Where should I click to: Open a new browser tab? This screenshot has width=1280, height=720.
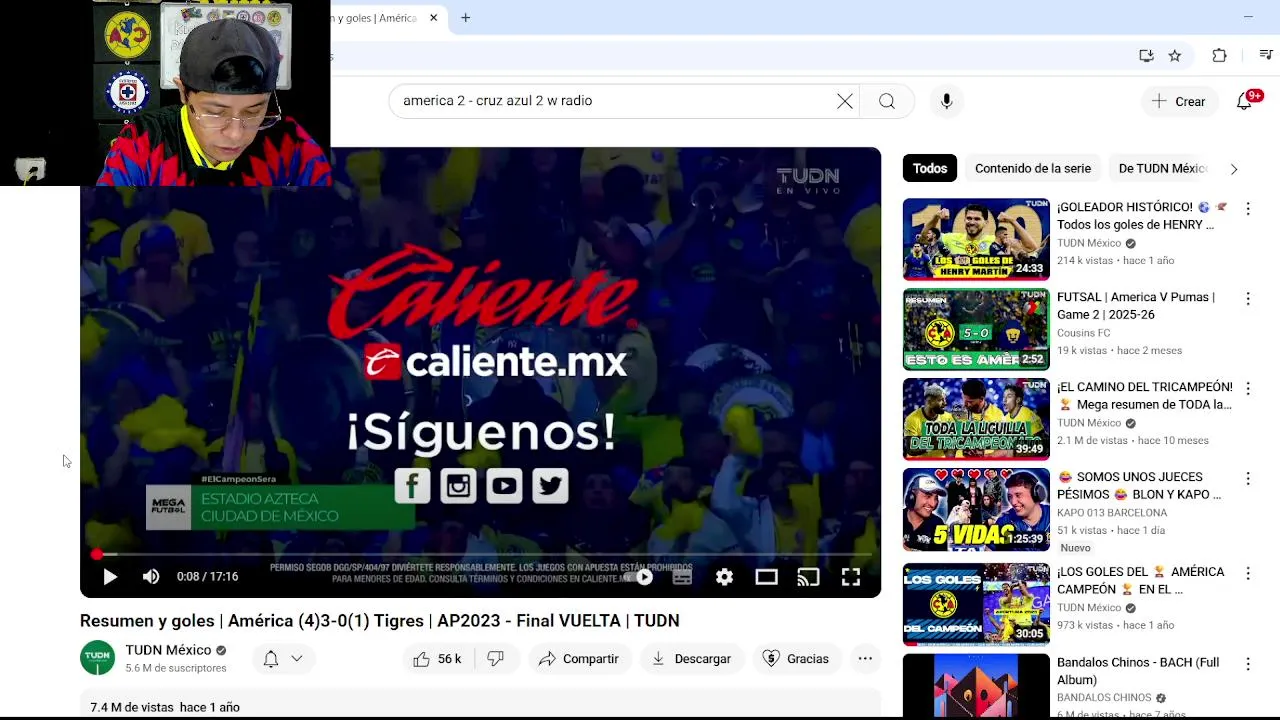click(465, 18)
